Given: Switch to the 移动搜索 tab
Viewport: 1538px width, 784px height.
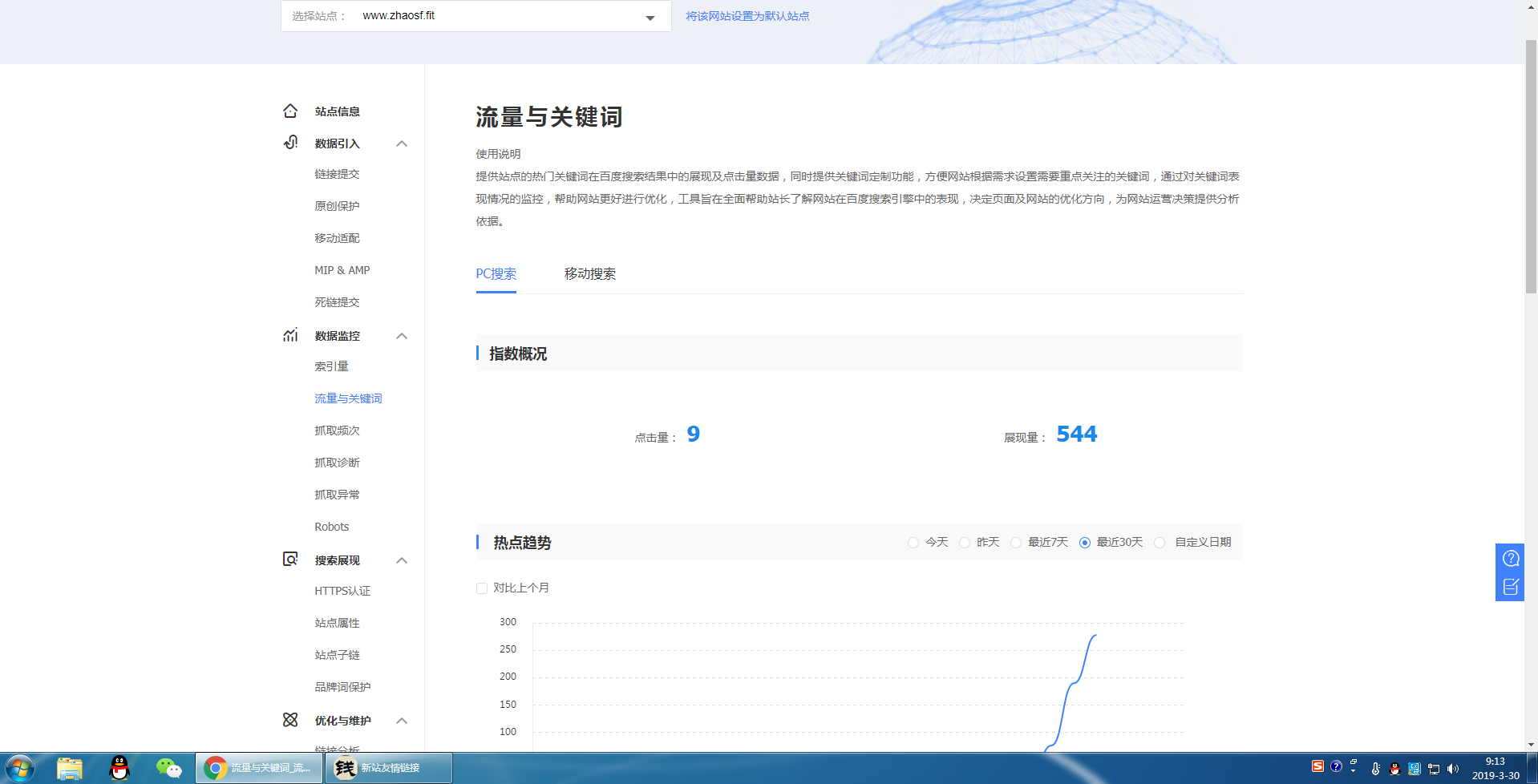Looking at the screenshot, I should tap(589, 274).
